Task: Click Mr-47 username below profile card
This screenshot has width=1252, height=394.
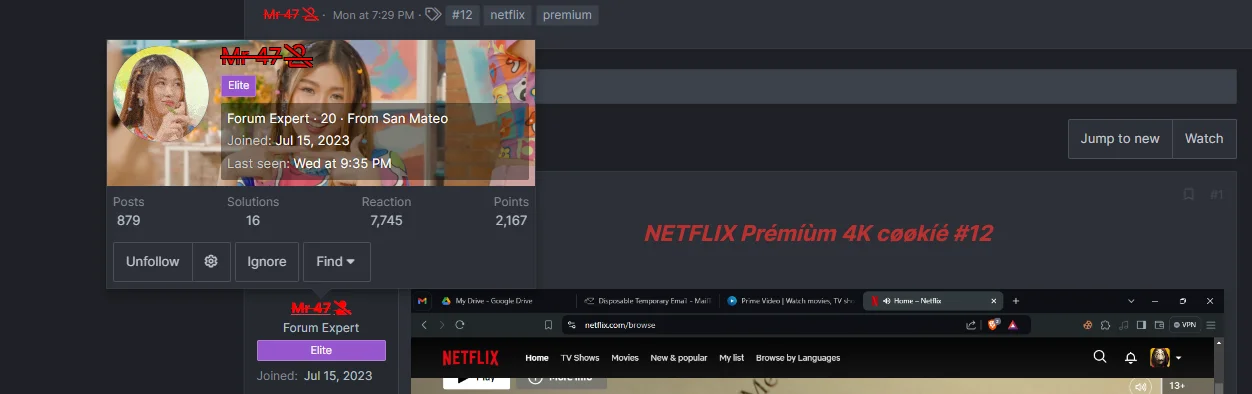Action: 321,308
